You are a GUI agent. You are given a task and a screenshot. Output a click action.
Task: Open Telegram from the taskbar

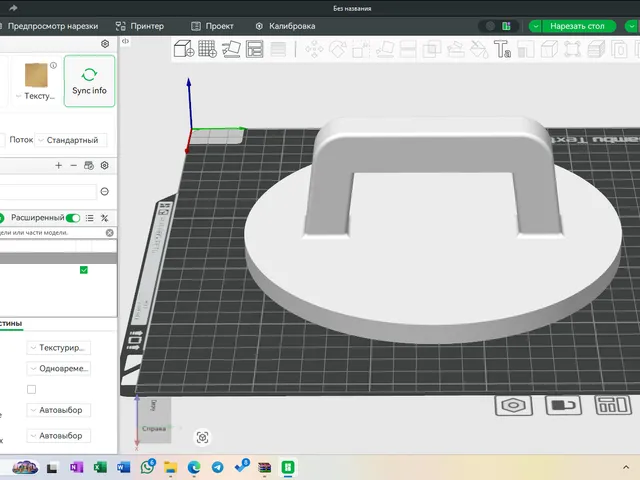pyautogui.click(x=218, y=467)
